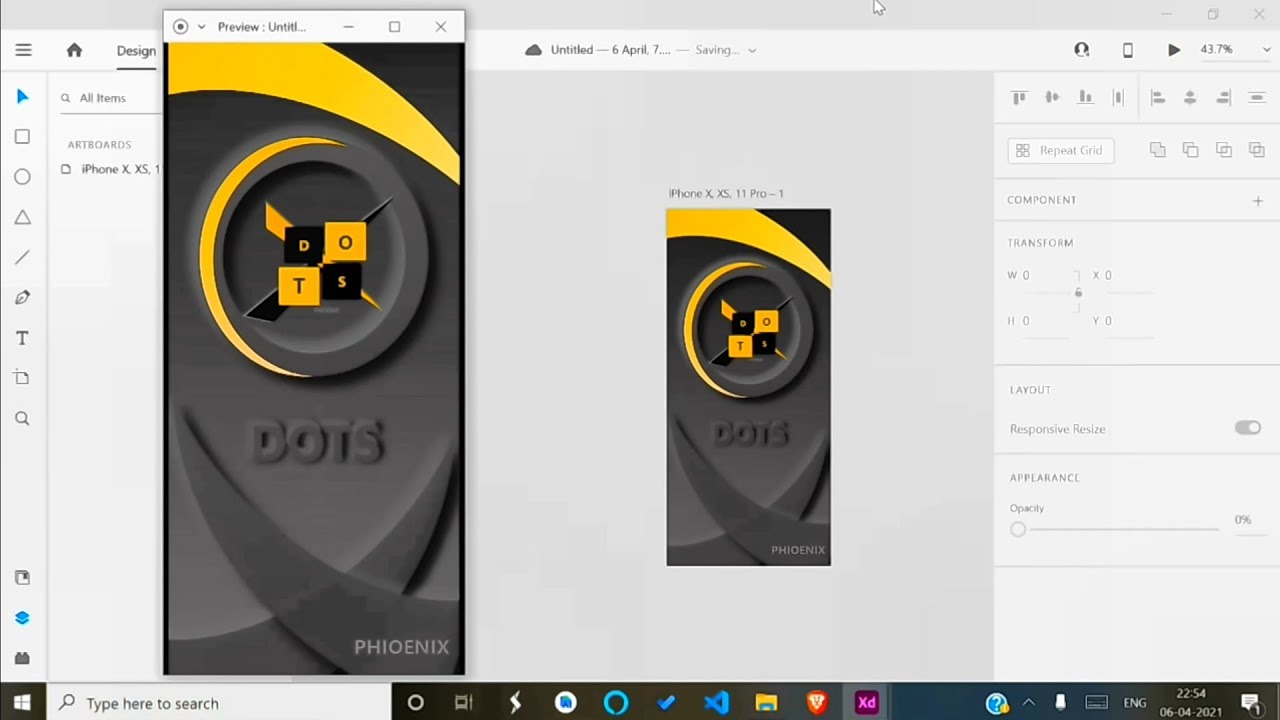Add a component with plus button

point(1257,200)
